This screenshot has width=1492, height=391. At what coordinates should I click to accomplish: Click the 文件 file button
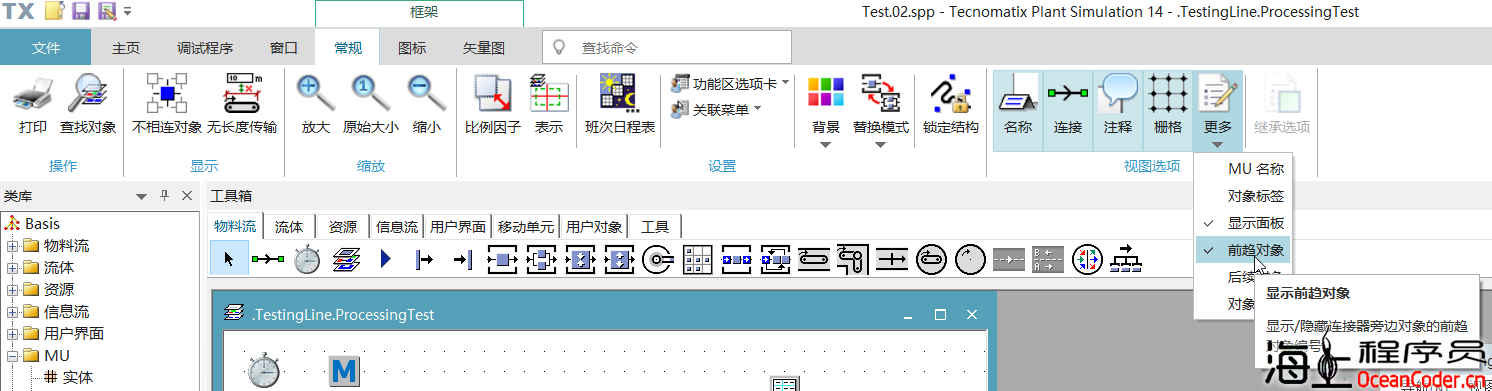click(46, 47)
